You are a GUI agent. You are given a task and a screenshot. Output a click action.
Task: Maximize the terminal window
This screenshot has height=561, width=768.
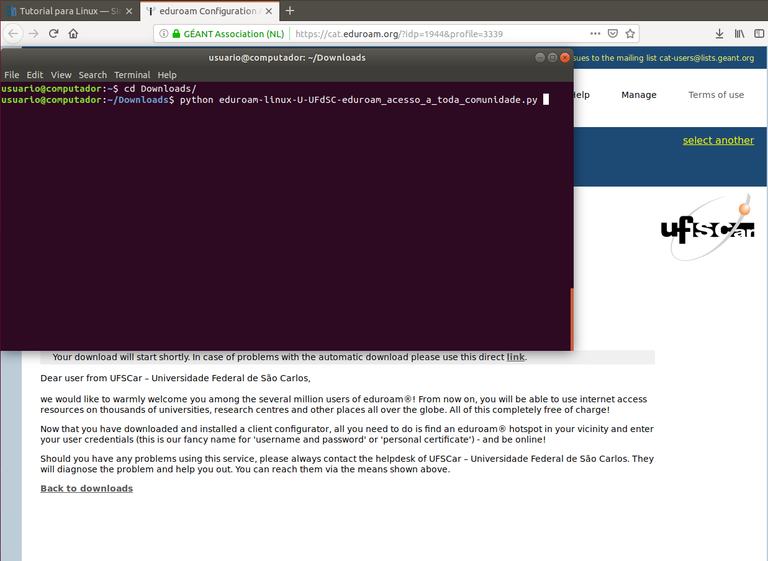click(x=552, y=57)
